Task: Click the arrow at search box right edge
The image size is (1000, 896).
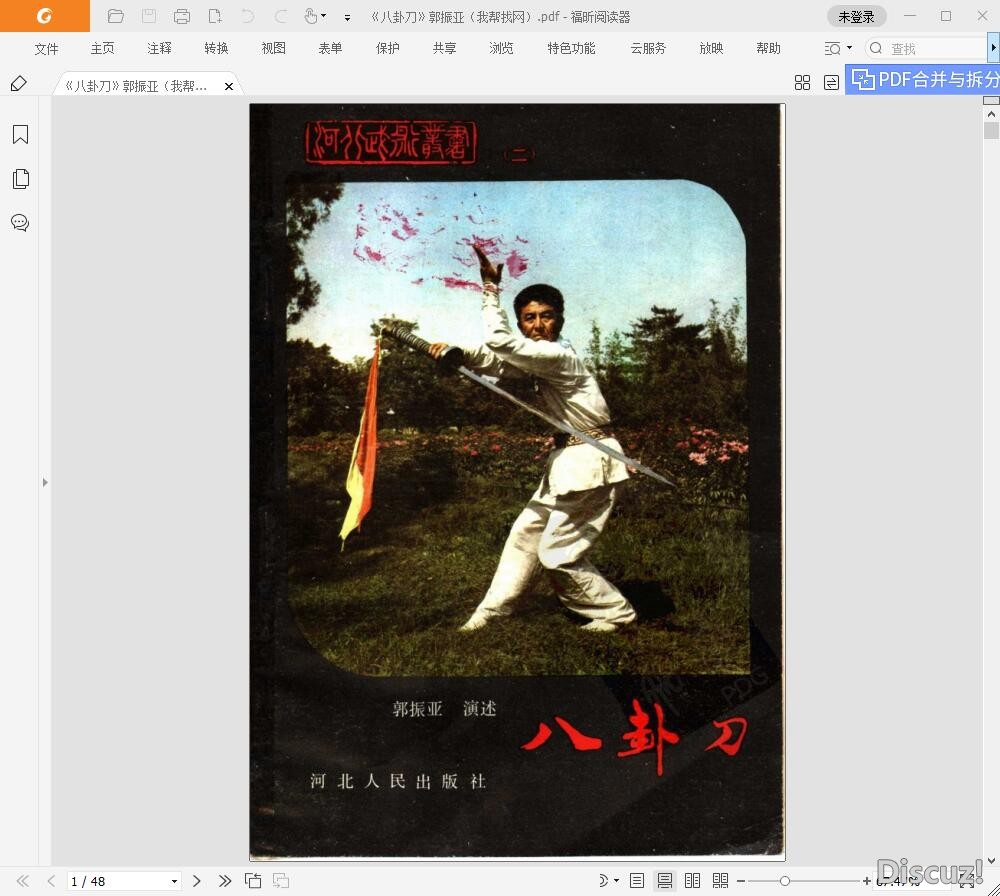Action: 993,48
